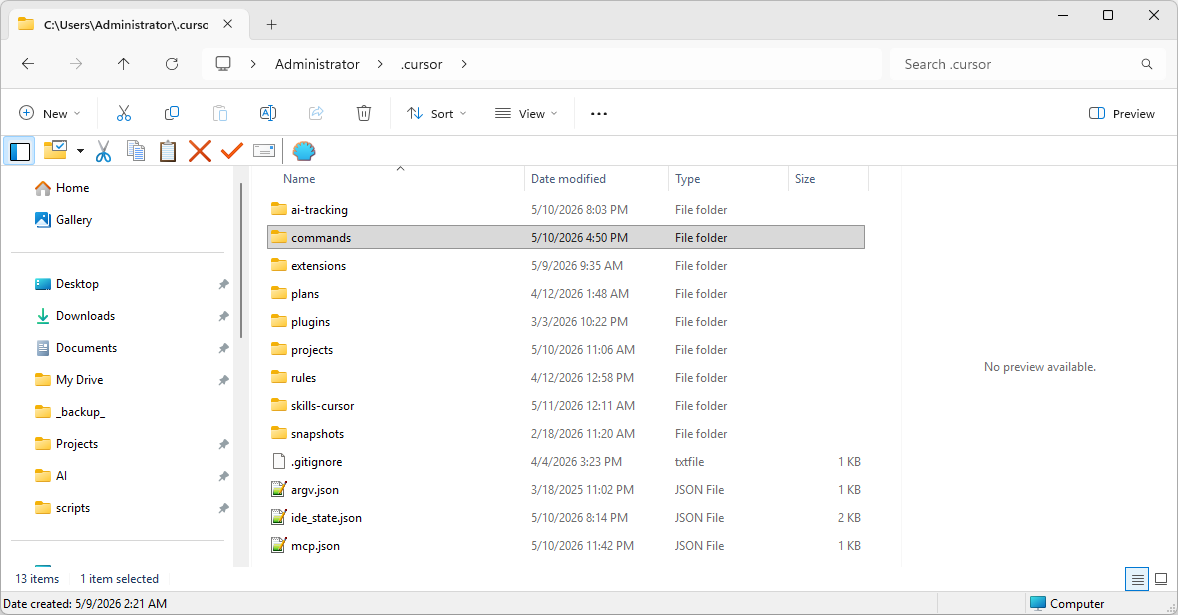Open Home in the navigation pane
Viewport: 1178px width, 615px height.
click(62, 188)
